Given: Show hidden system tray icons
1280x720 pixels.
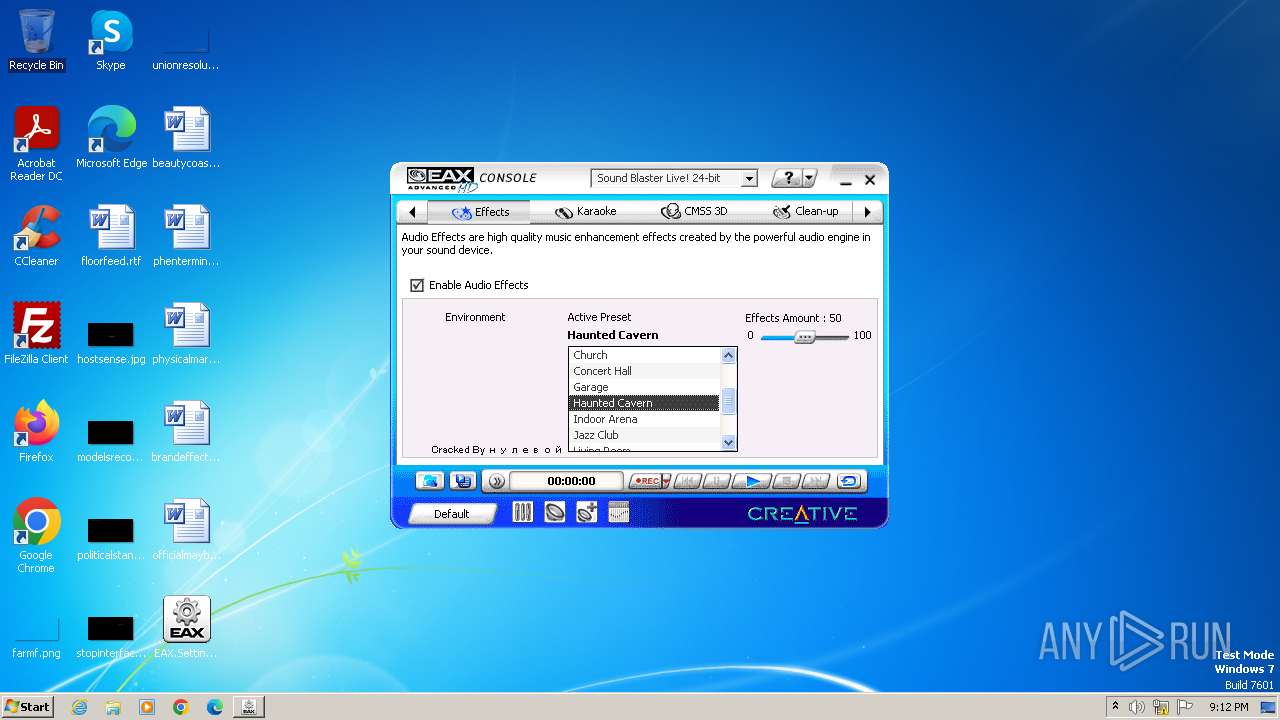Looking at the screenshot, I should pyautogui.click(x=1116, y=707).
